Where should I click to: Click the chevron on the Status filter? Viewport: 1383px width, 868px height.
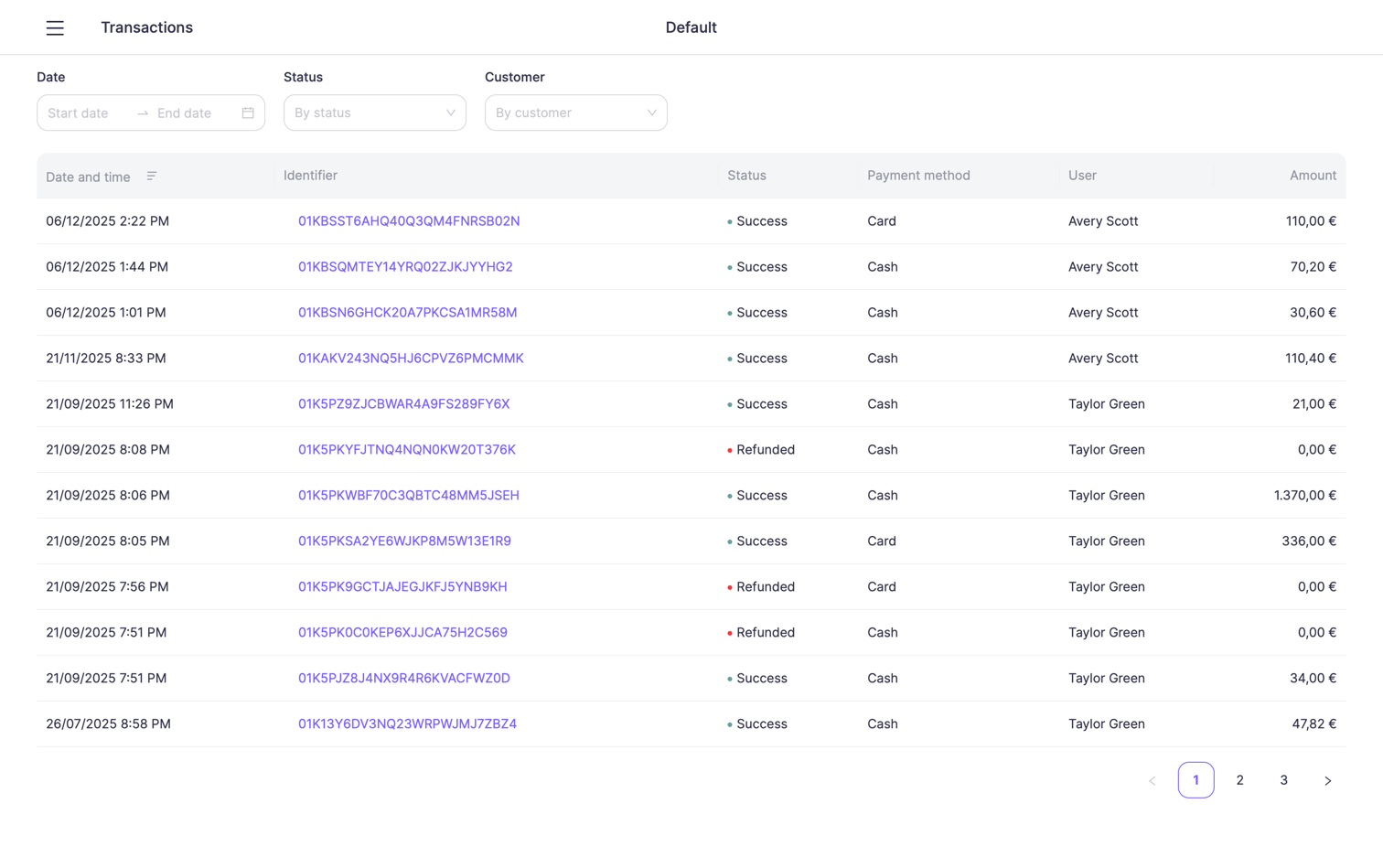click(449, 113)
